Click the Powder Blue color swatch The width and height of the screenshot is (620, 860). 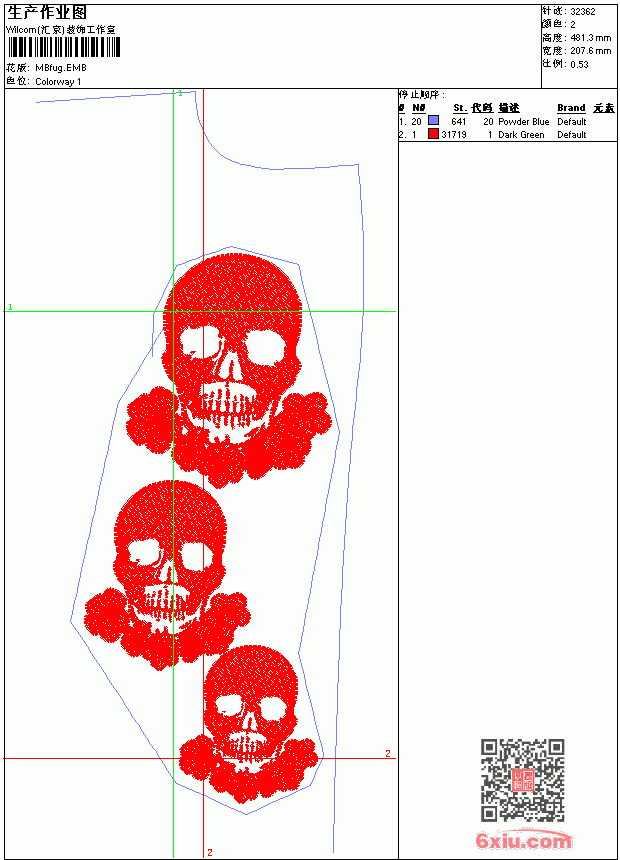click(x=433, y=121)
